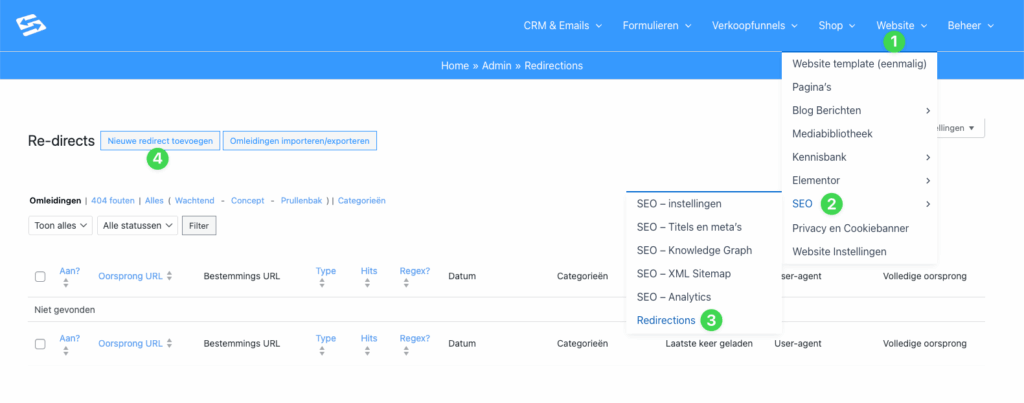The image size is (1024, 403).
Task: Click the sort arrows beside top Oorsprong URL
Action: [x=170, y=275]
